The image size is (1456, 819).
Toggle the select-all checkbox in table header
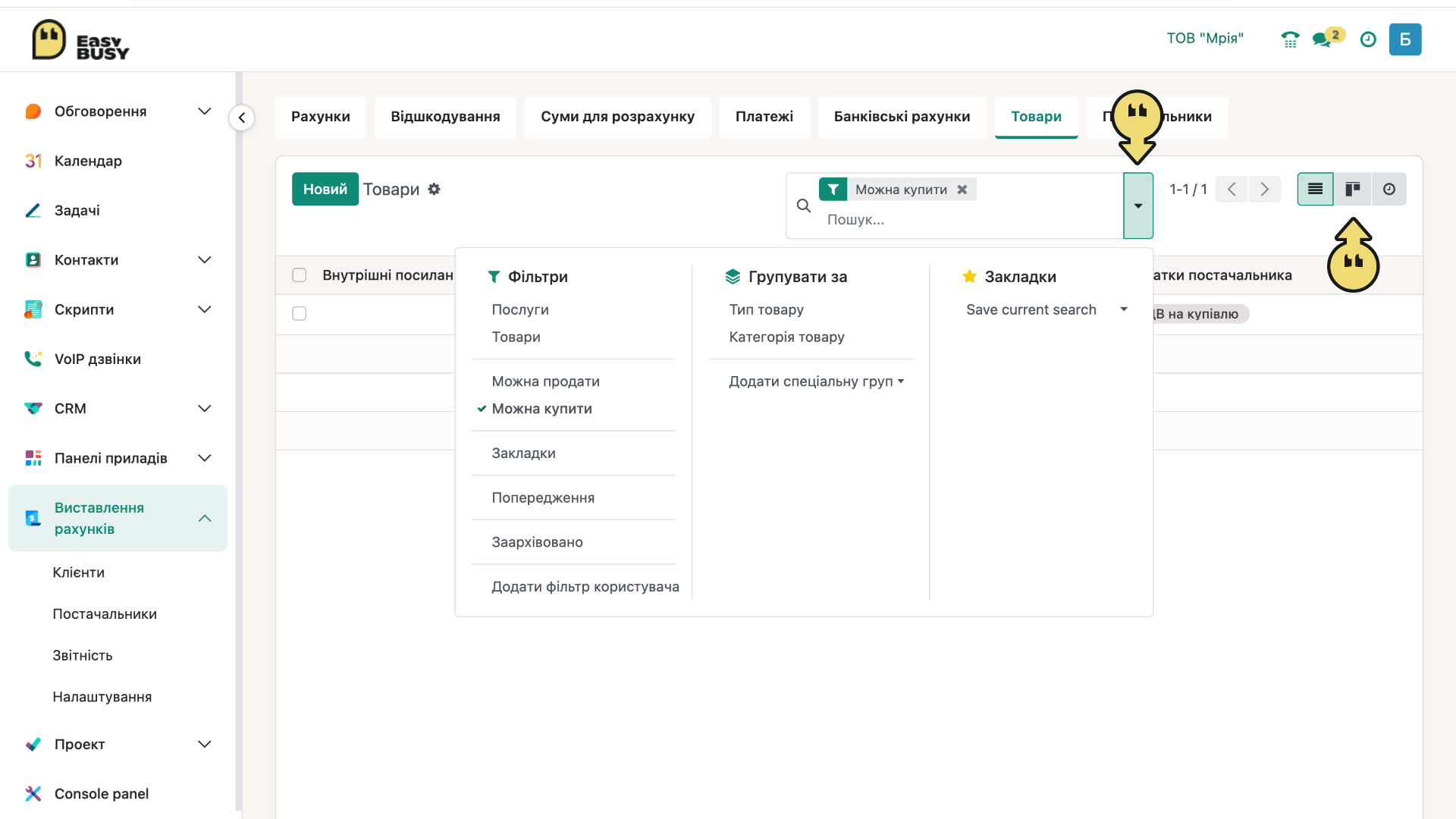click(300, 275)
